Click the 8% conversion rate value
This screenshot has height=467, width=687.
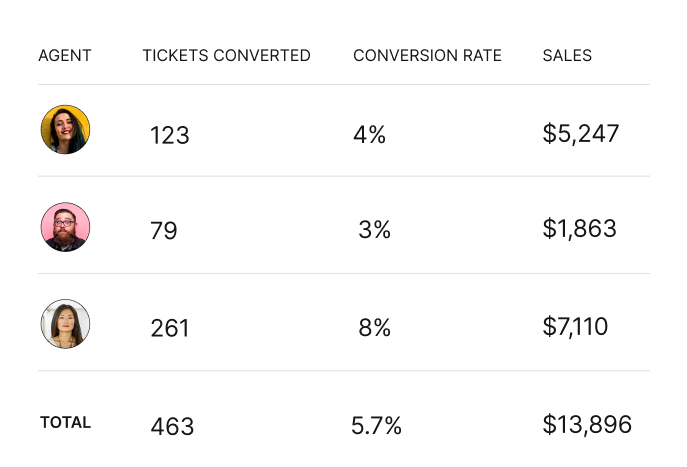pyautogui.click(x=374, y=327)
